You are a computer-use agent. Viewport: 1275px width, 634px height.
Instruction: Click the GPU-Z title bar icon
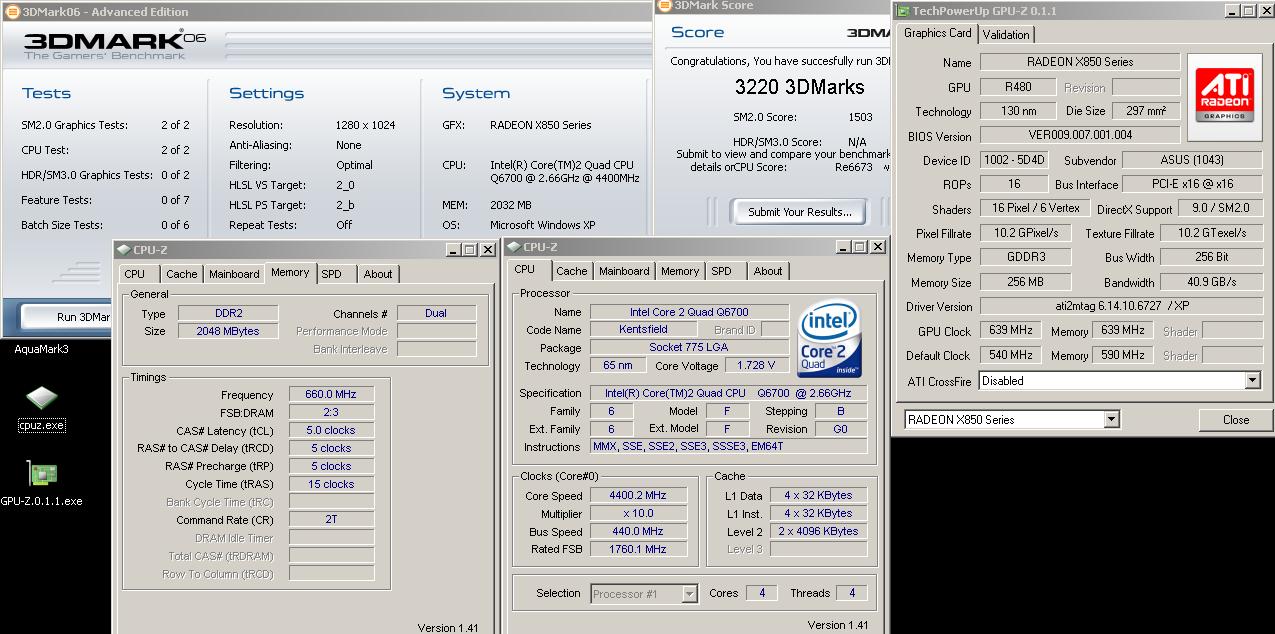(x=902, y=11)
